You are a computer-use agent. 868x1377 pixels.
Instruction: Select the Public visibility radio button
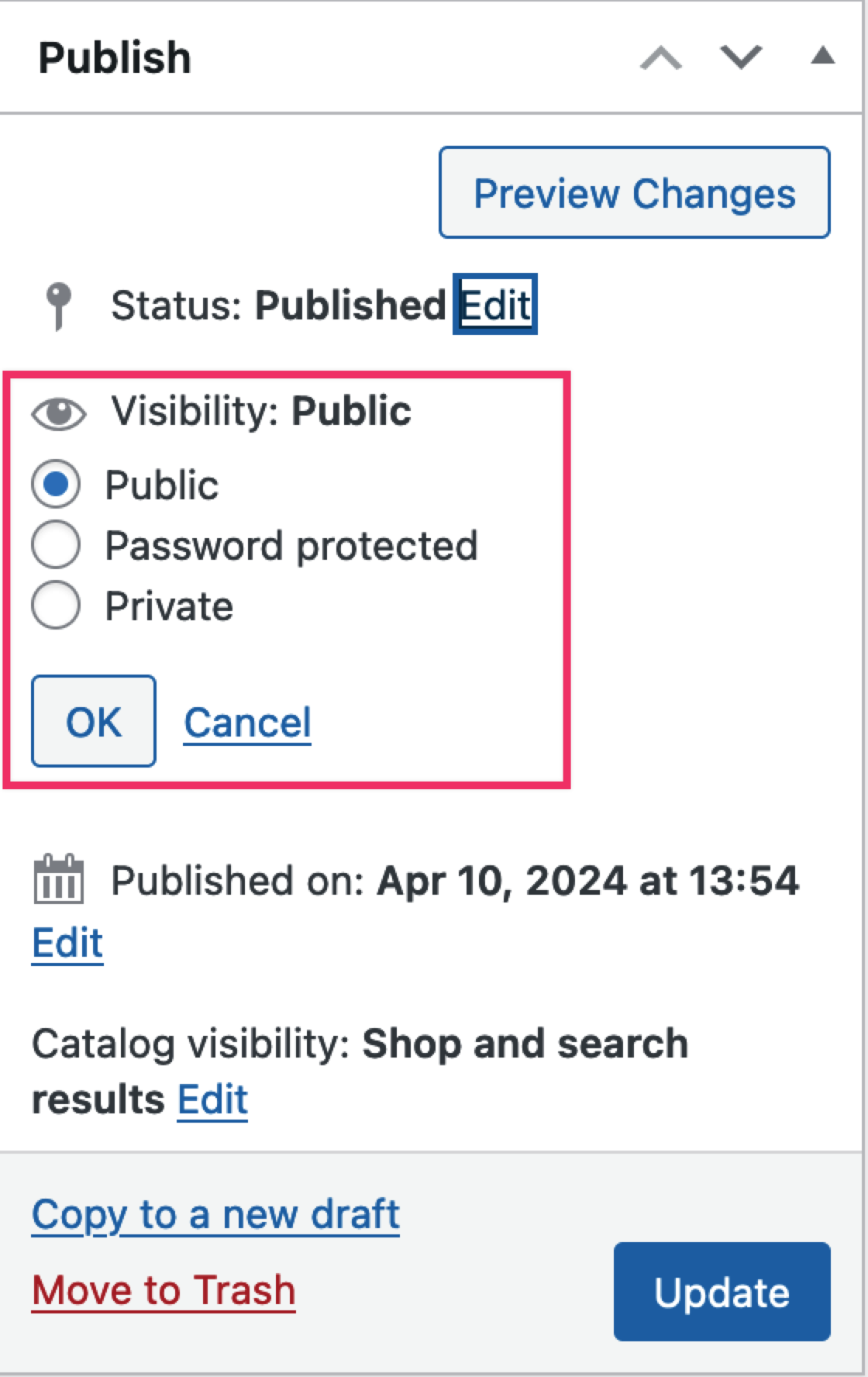click(56, 485)
